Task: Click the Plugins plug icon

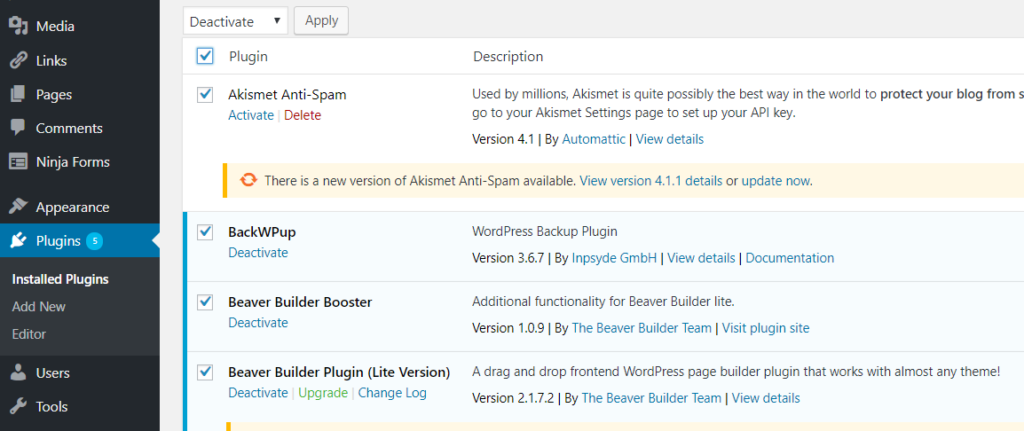Action: tap(19, 241)
